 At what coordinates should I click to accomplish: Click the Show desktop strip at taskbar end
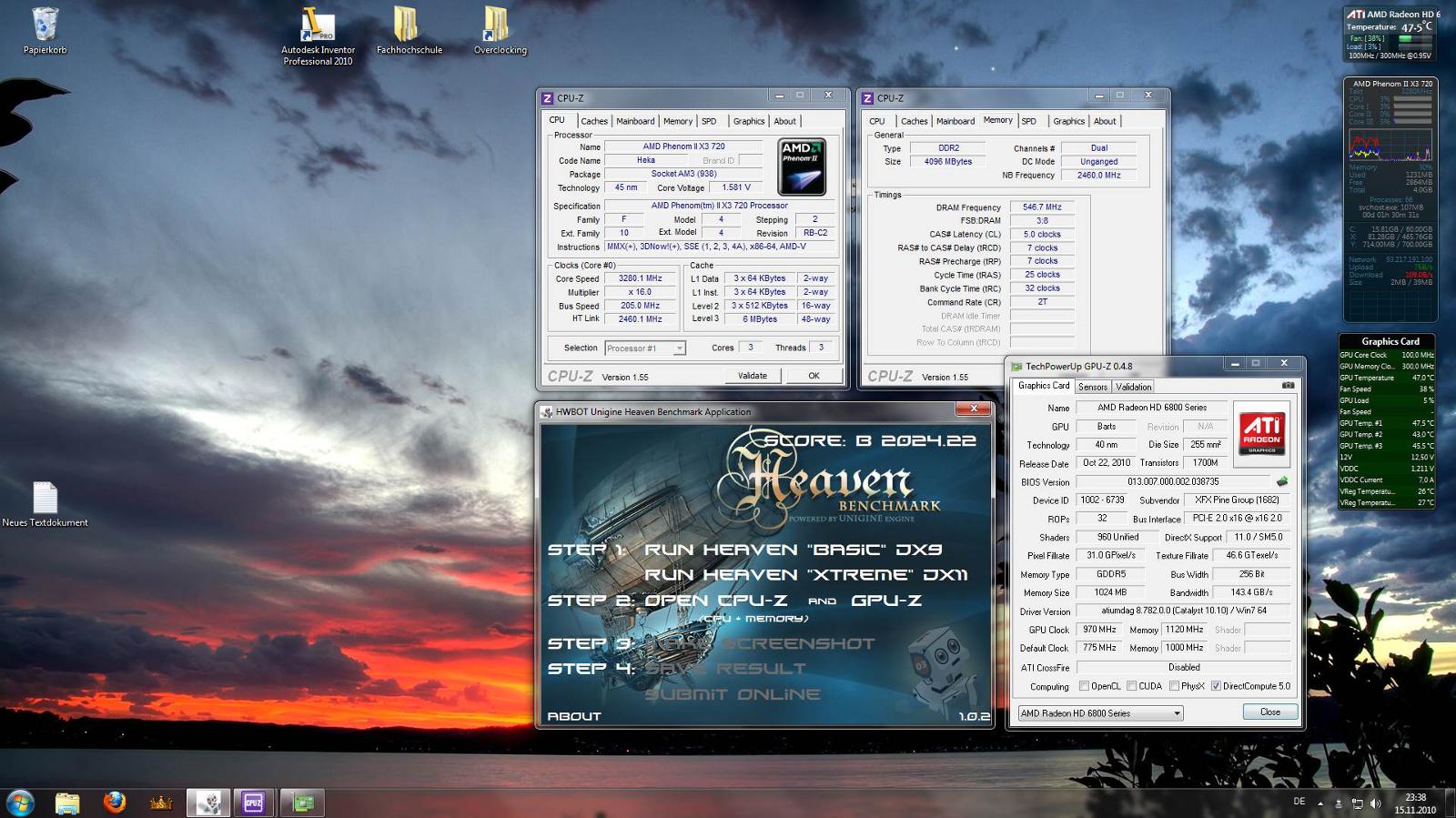[x=1449, y=803]
